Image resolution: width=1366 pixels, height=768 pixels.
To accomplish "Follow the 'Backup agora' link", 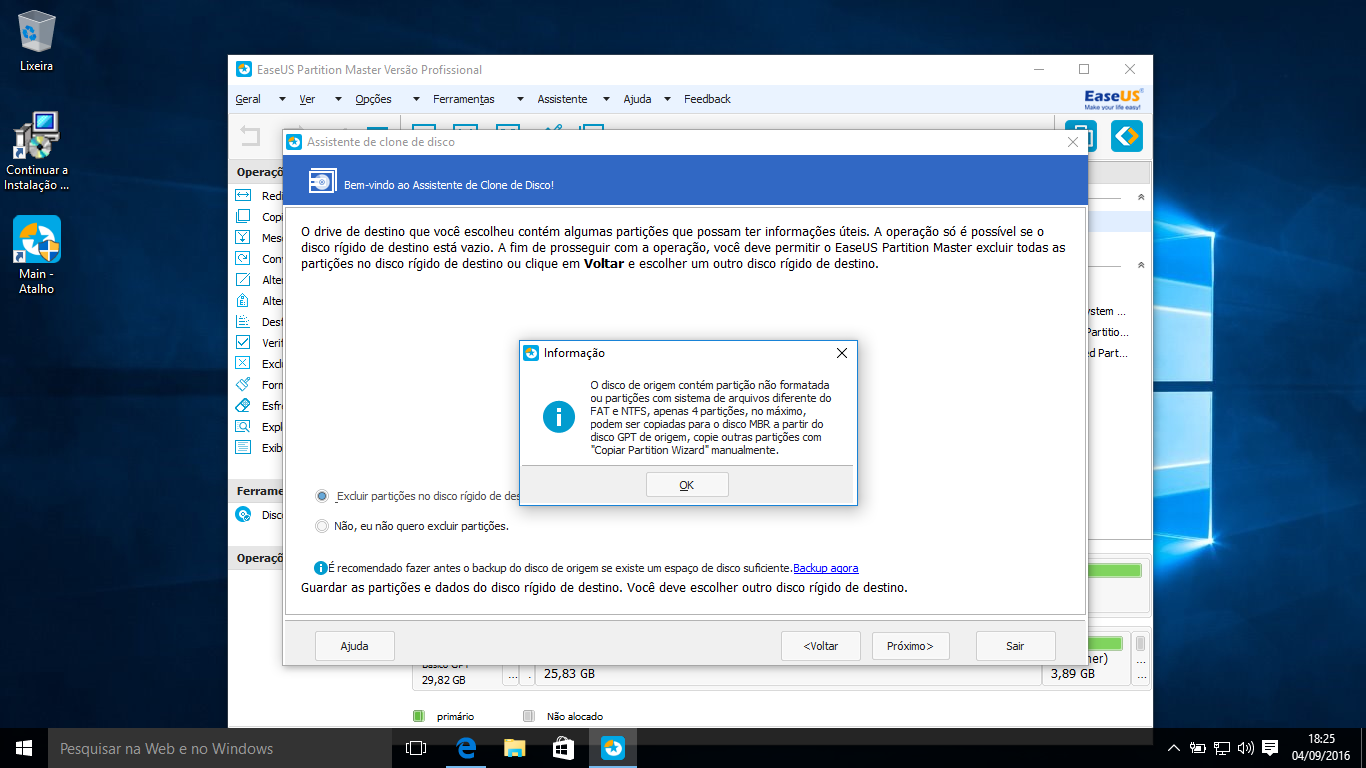I will 826,568.
